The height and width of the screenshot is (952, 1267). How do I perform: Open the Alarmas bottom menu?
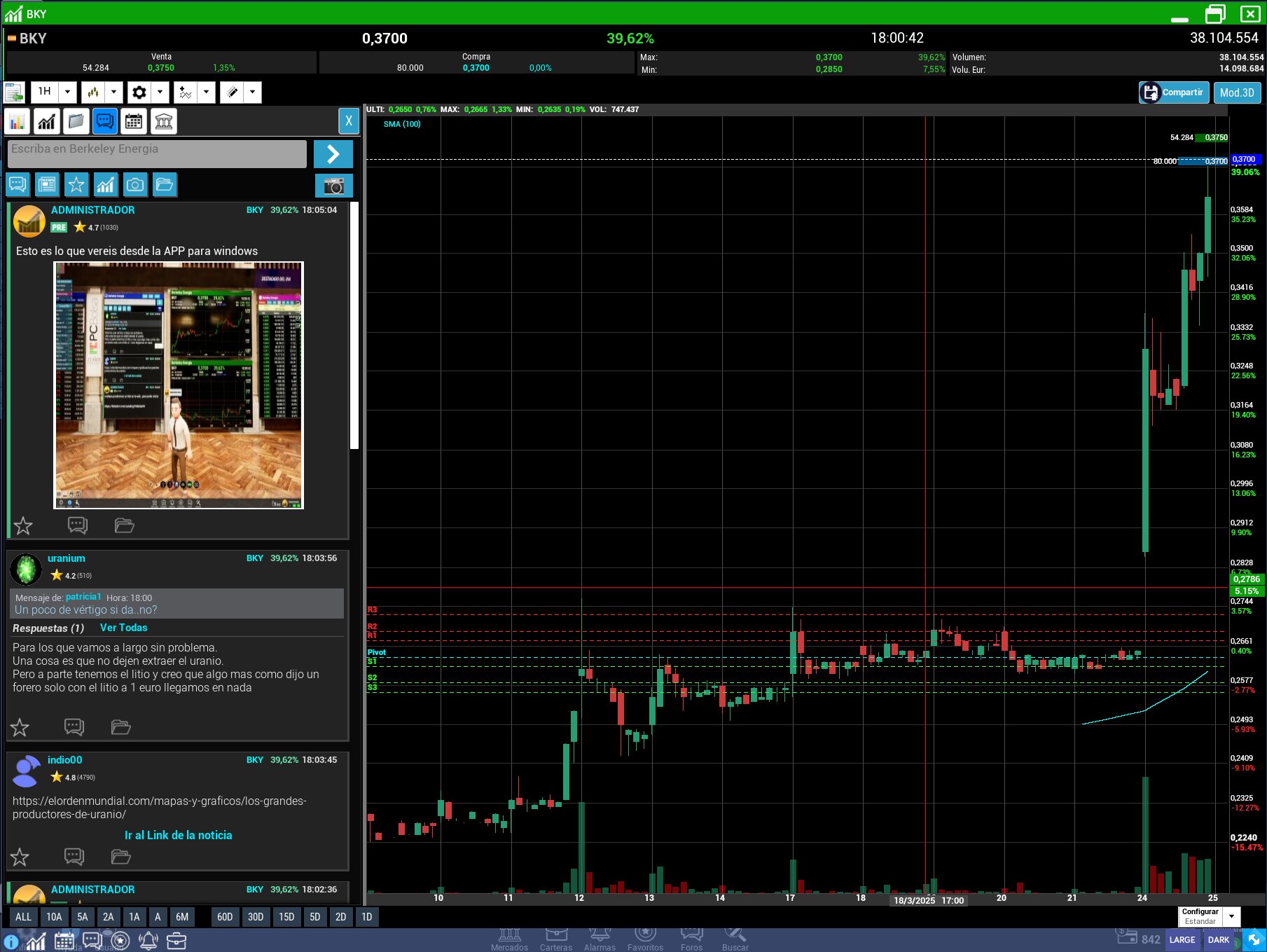600,940
